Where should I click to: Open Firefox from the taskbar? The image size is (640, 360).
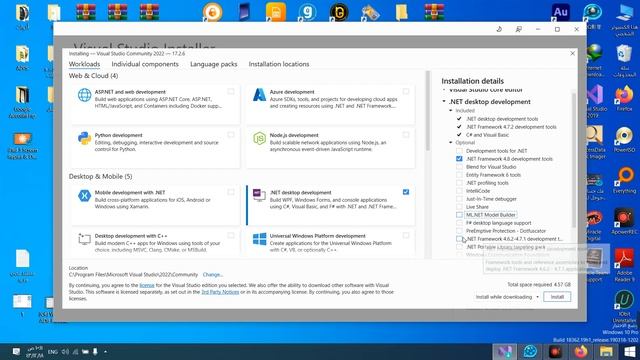[x=581, y=351]
